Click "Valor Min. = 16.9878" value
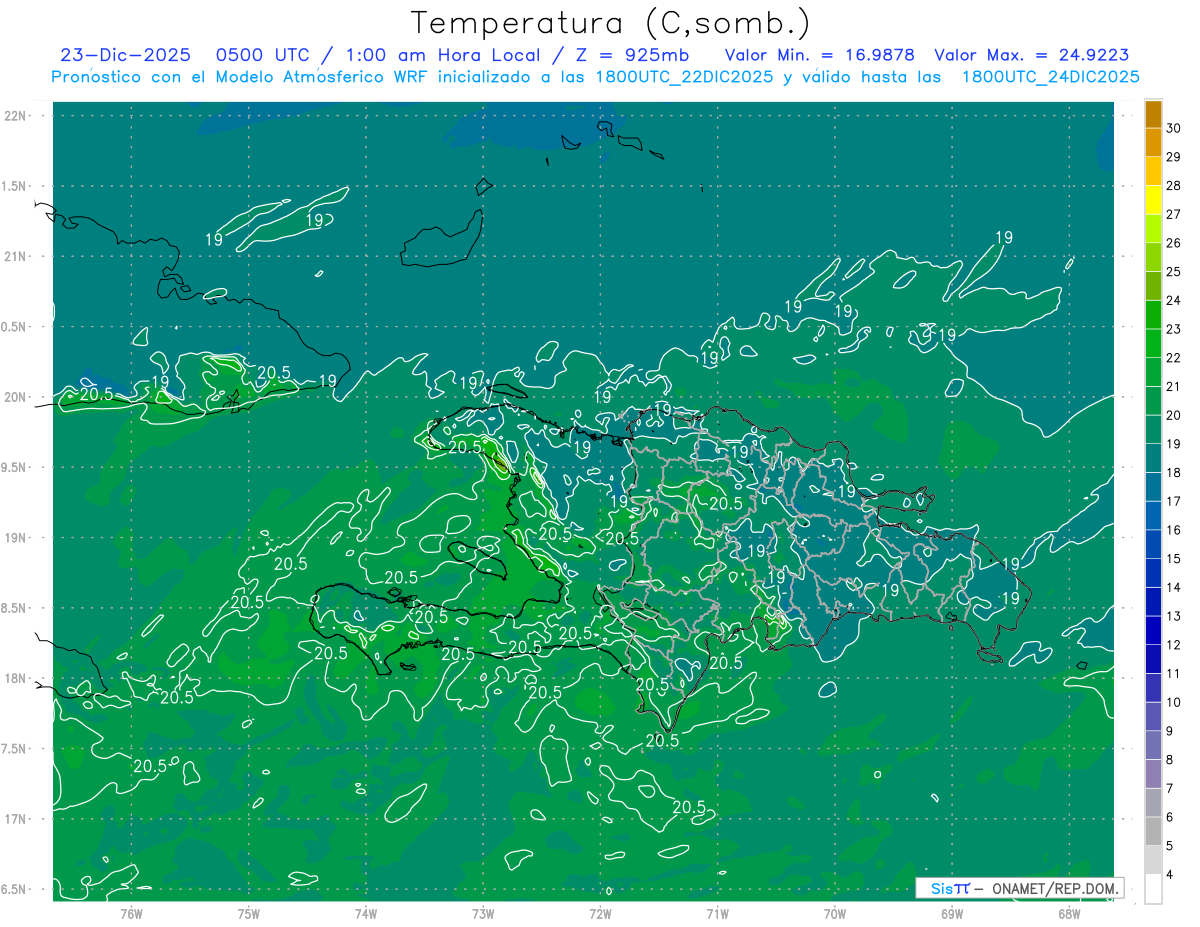The image size is (1200, 927). 821,55
